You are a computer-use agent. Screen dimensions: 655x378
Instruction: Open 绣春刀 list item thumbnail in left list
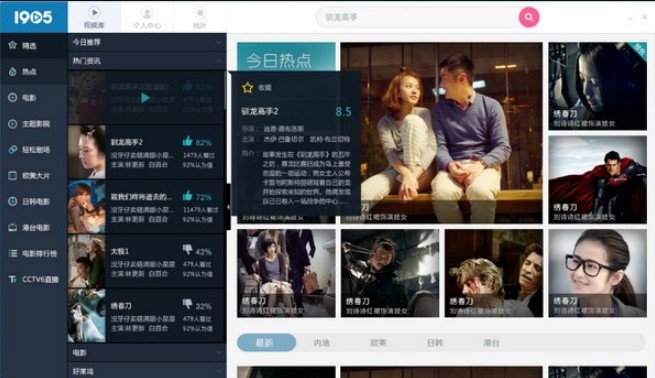tap(86, 316)
